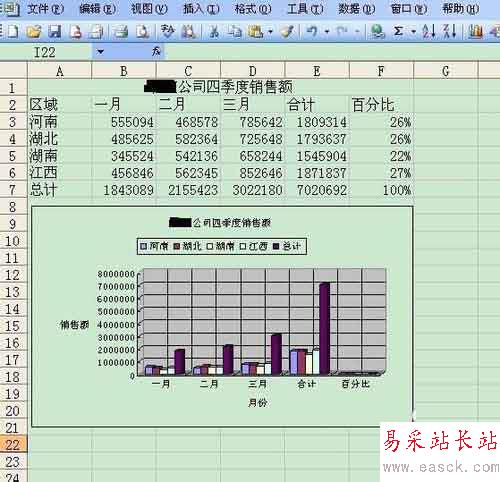
Task: Open the 视图 (View) menu
Action: [x=149, y=9]
